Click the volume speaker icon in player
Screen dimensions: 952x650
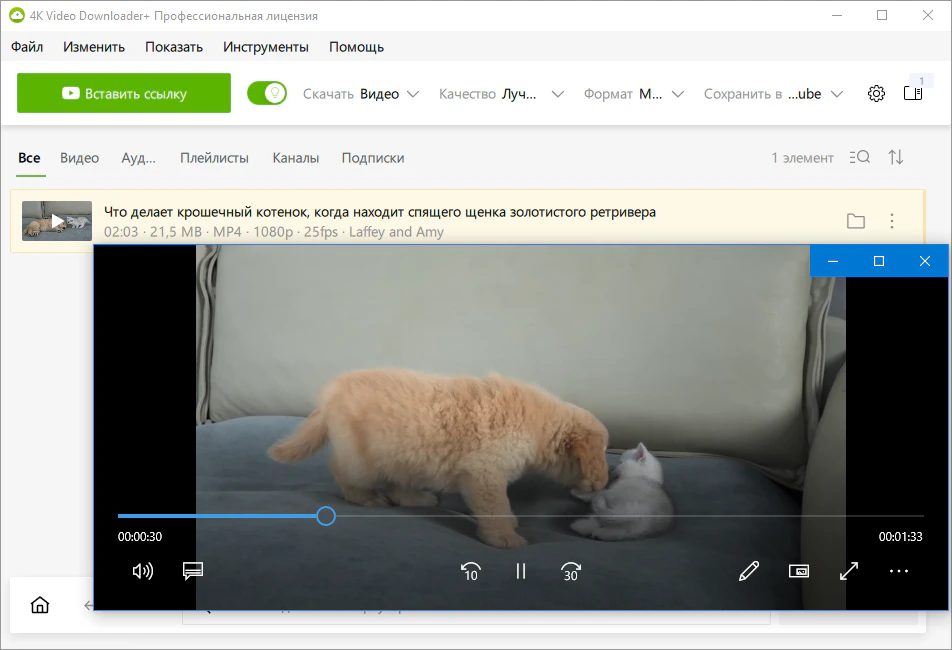(x=143, y=571)
